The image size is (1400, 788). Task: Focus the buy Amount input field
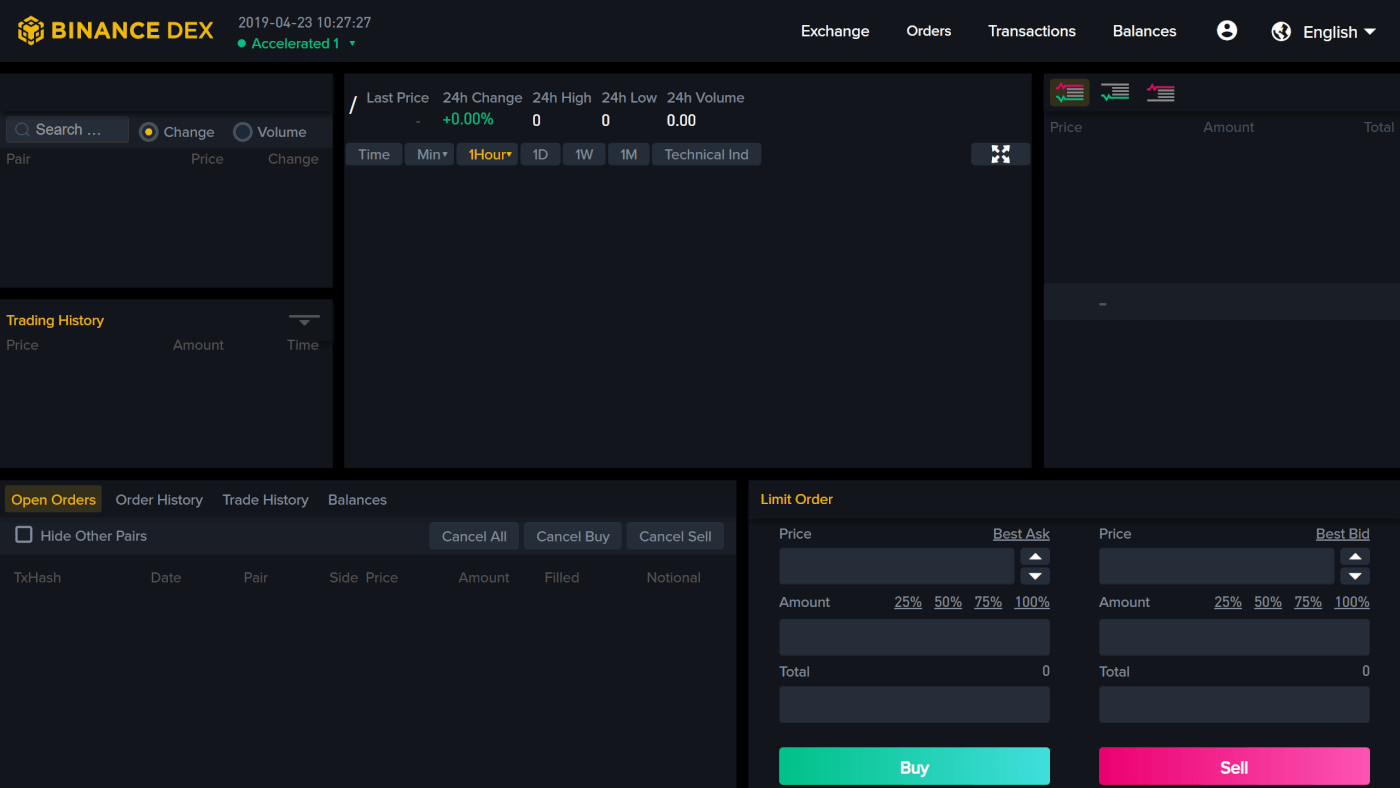914,637
